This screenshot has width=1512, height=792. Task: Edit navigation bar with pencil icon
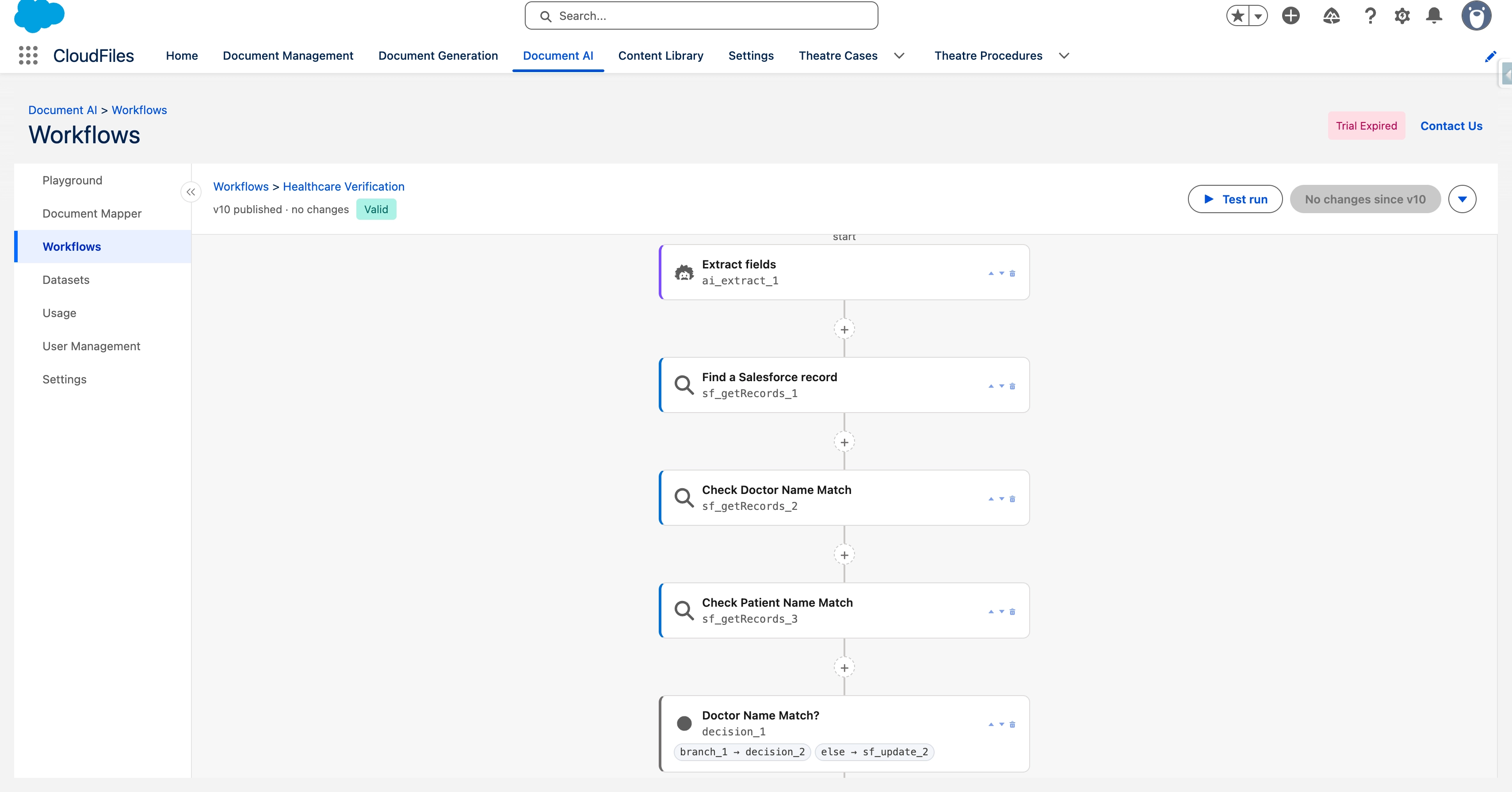click(1490, 56)
